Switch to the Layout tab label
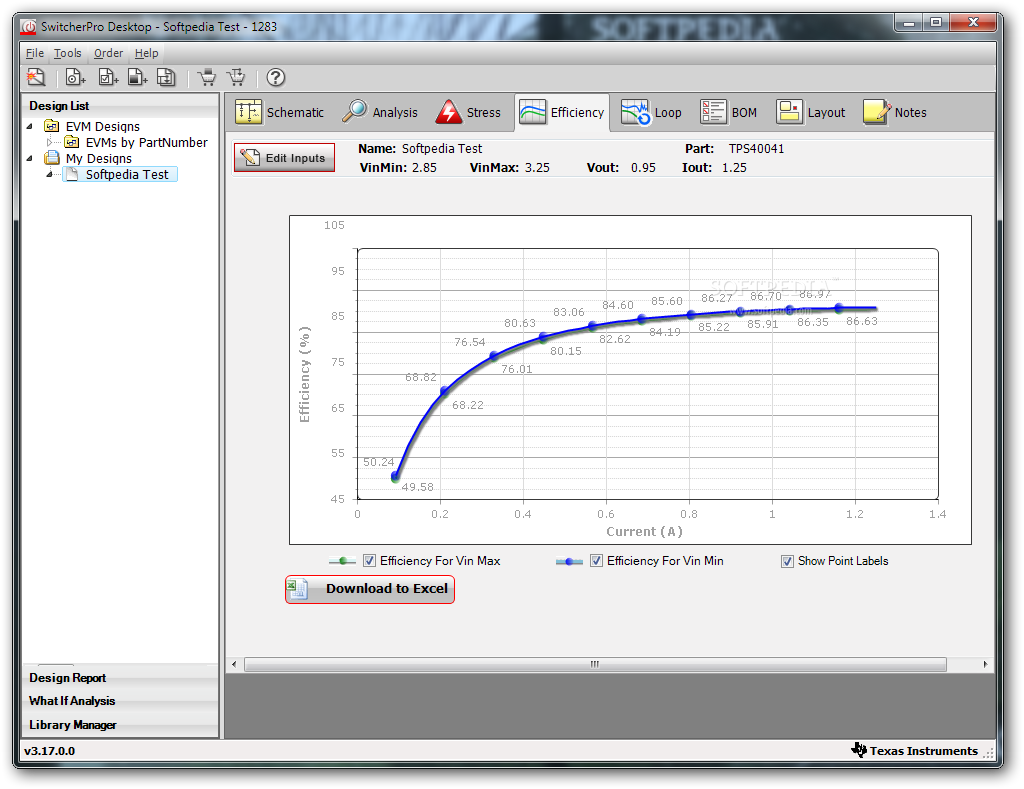Screen dimensions: 1024x789 point(826,112)
